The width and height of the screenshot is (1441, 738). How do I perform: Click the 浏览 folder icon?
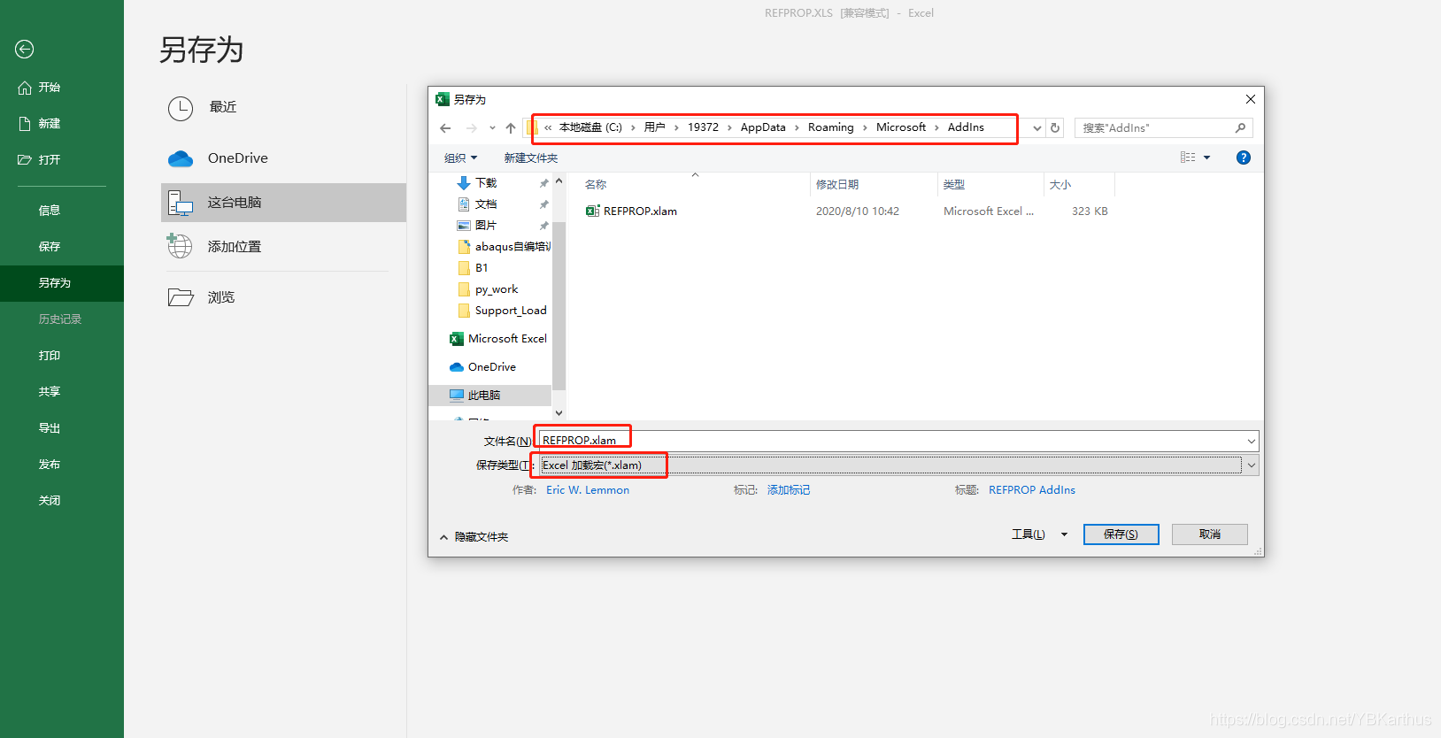click(x=180, y=297)
